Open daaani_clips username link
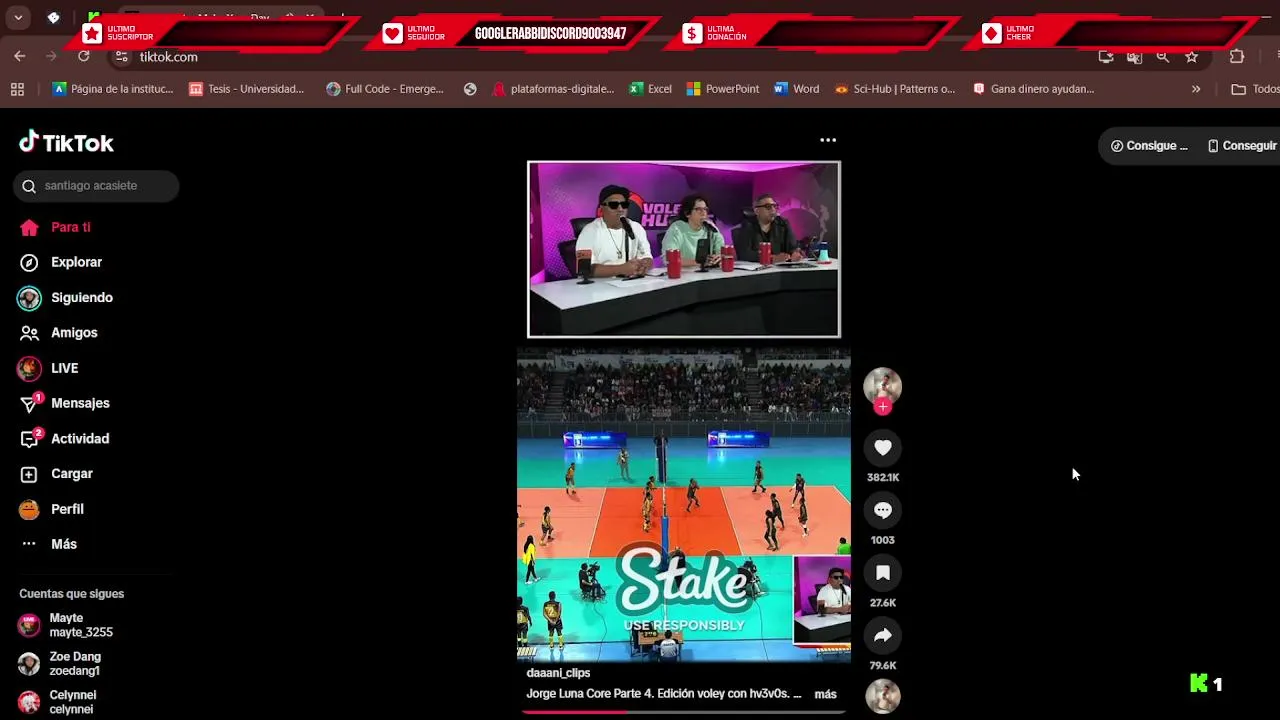1280x720 pixels. (x=558, y=673)
